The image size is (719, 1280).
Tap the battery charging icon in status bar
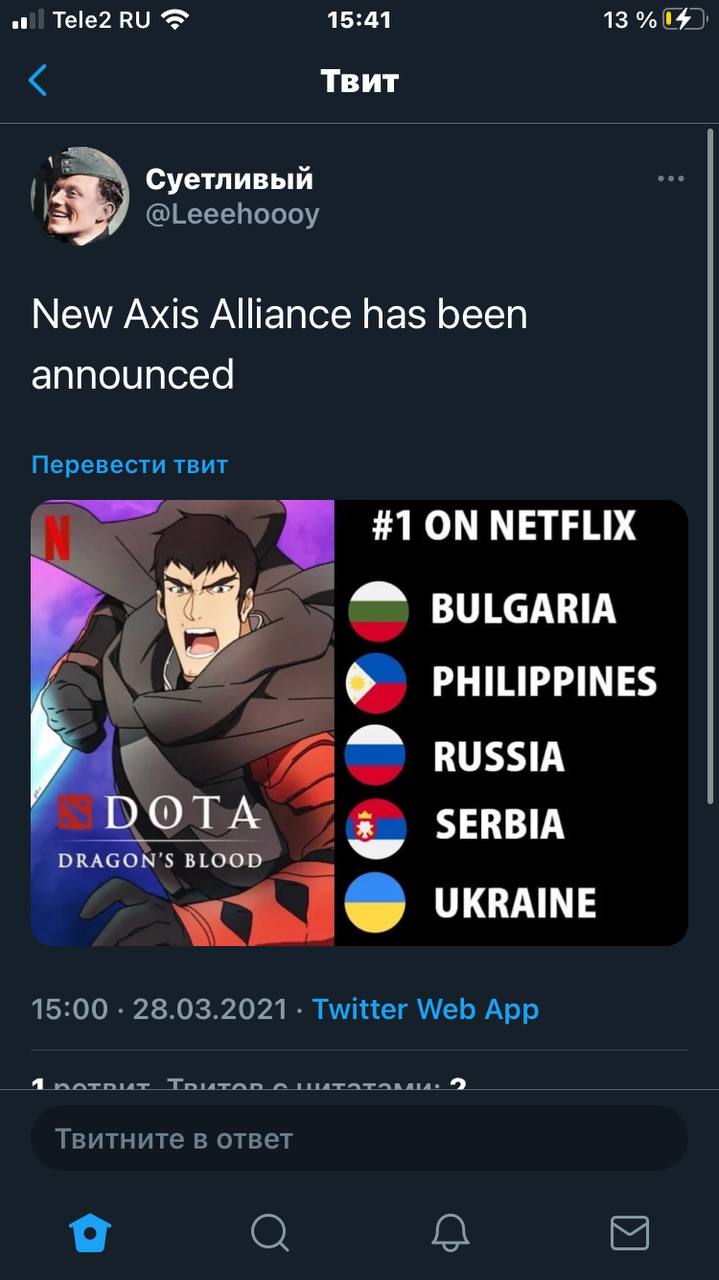pos(684,19)
